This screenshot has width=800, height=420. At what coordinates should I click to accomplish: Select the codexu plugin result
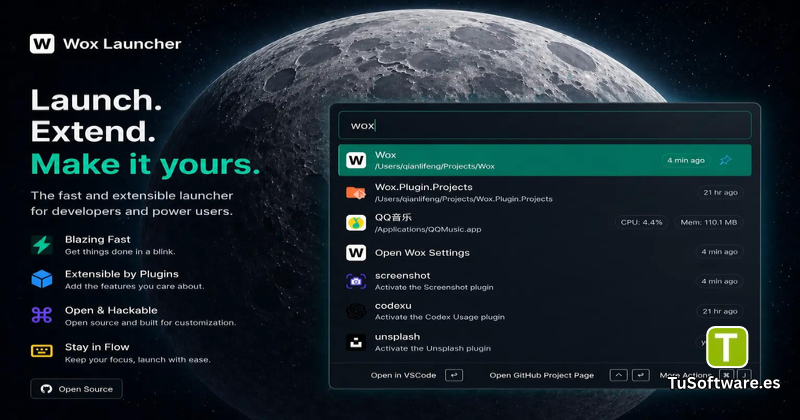545,311
